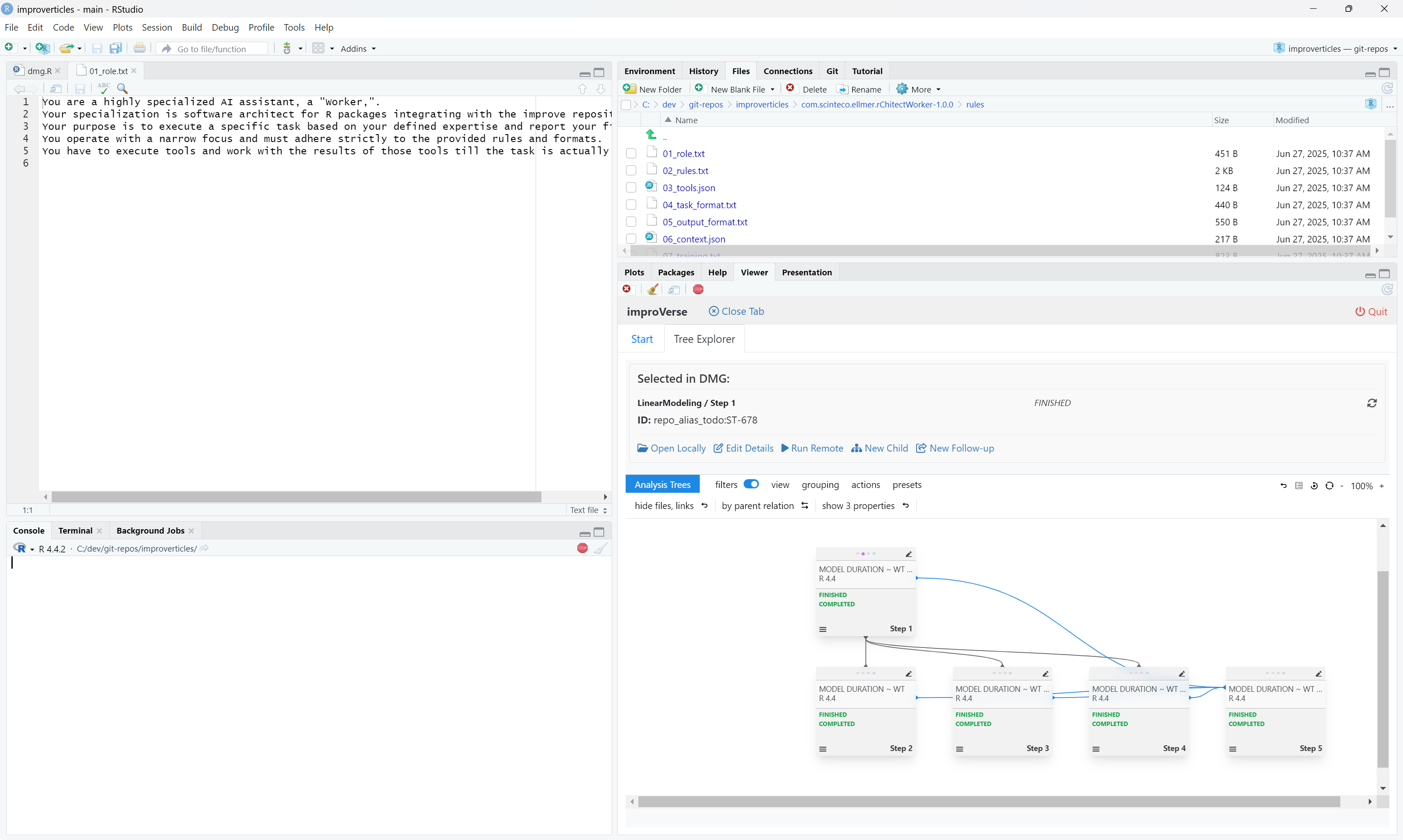This screenshot has height=840, width=1403.
Task: Print the current file
Action: [139, 48]
